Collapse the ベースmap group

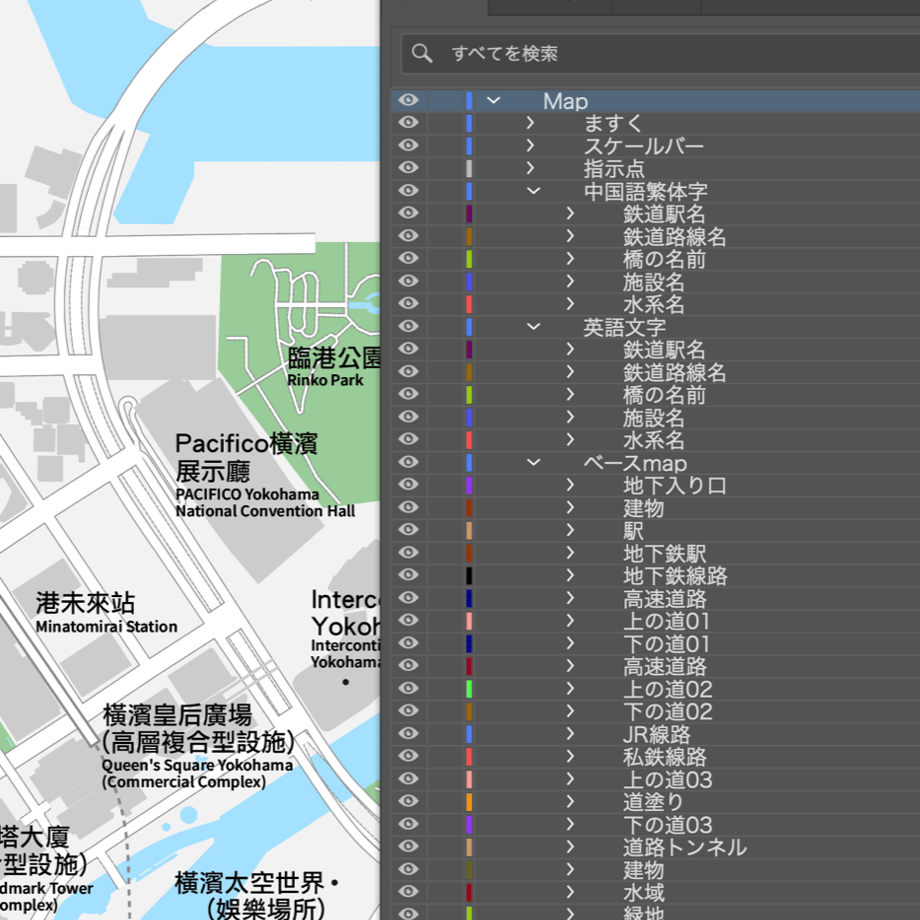tap(533, 462)
